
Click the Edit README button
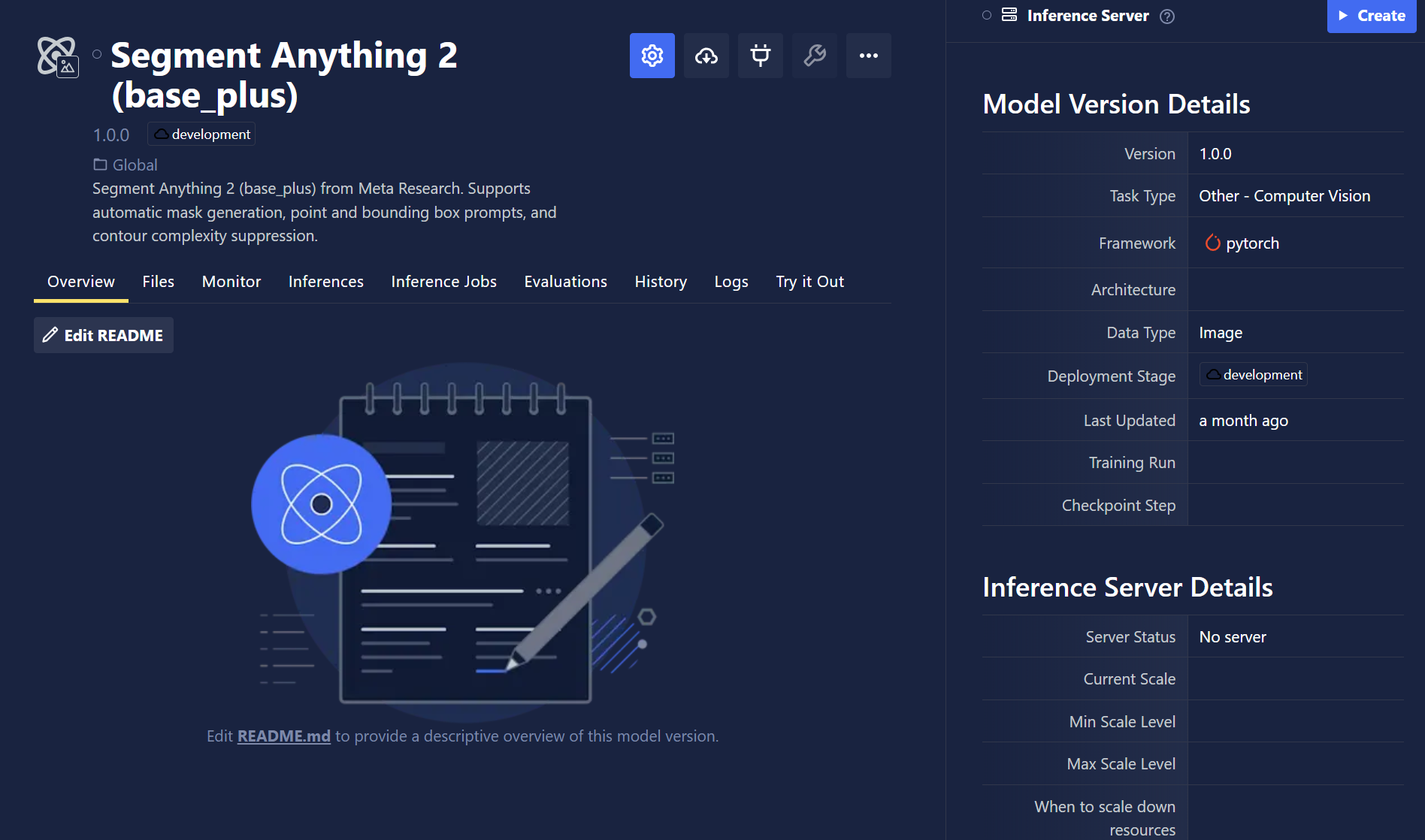click(x=104, y=335)
